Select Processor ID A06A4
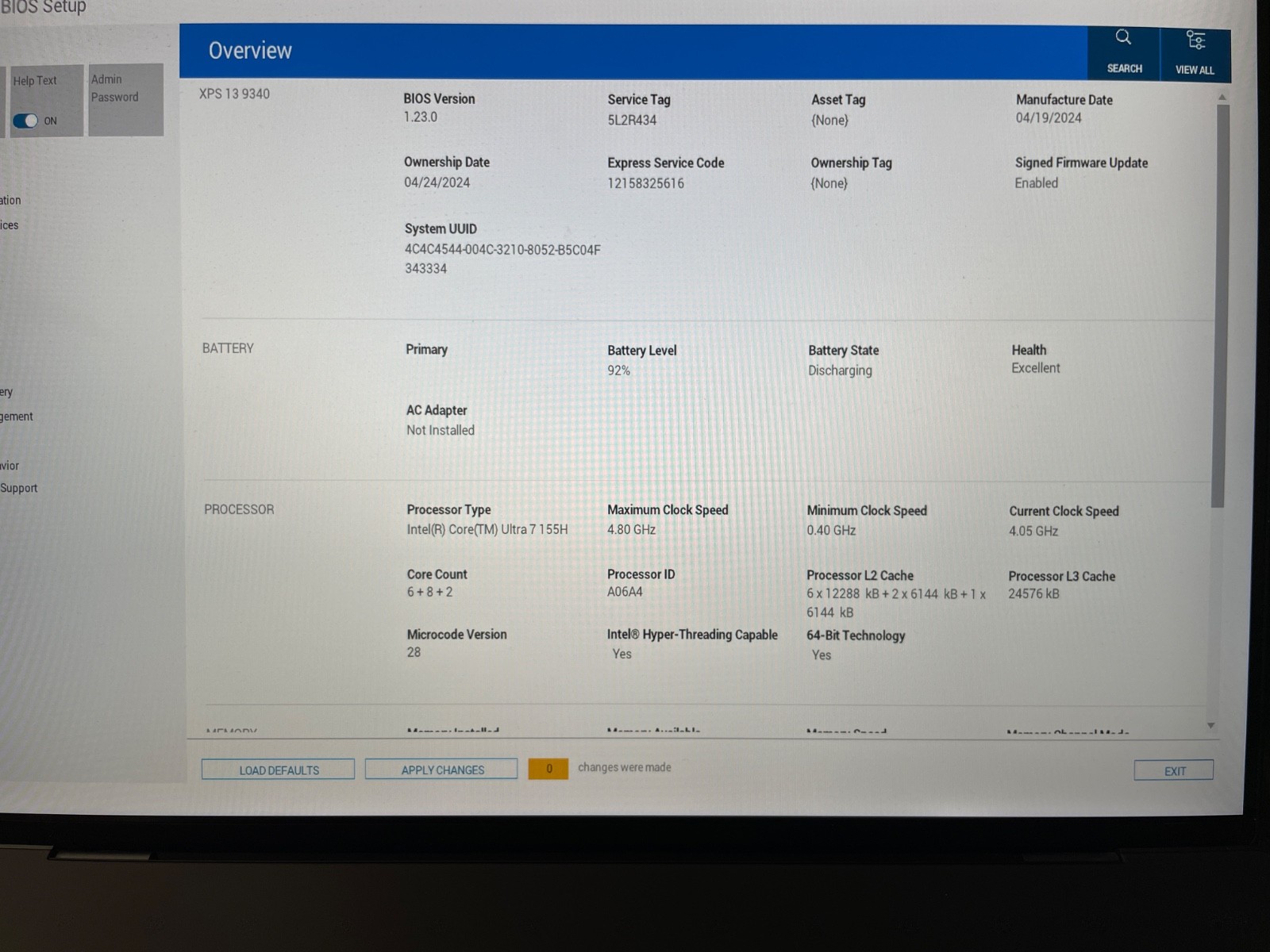 625,592
